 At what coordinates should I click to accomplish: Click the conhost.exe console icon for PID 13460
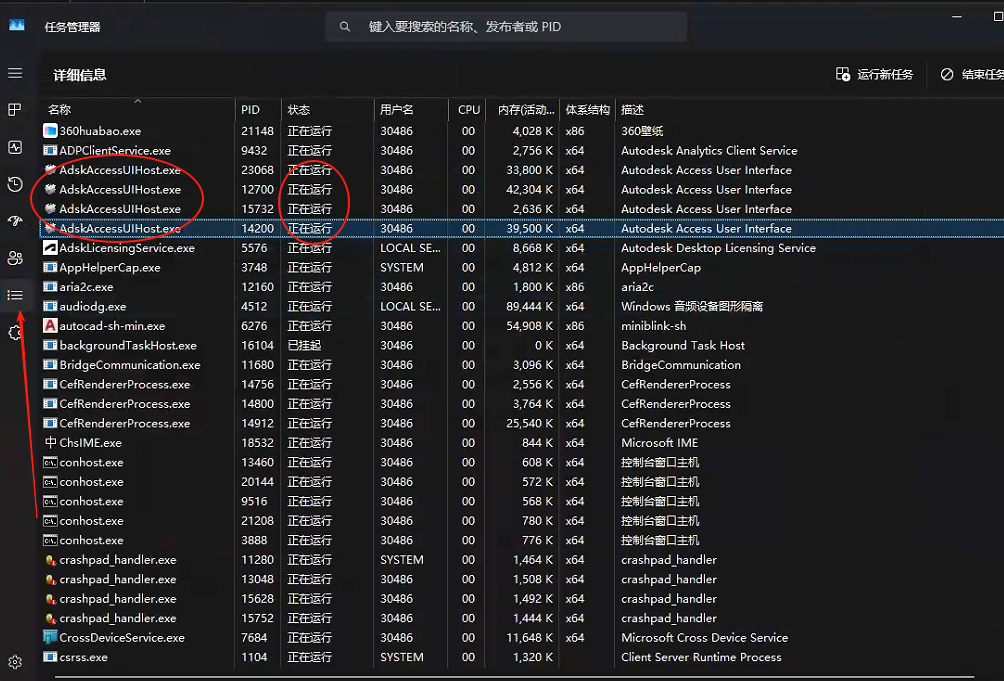(50, 462)
